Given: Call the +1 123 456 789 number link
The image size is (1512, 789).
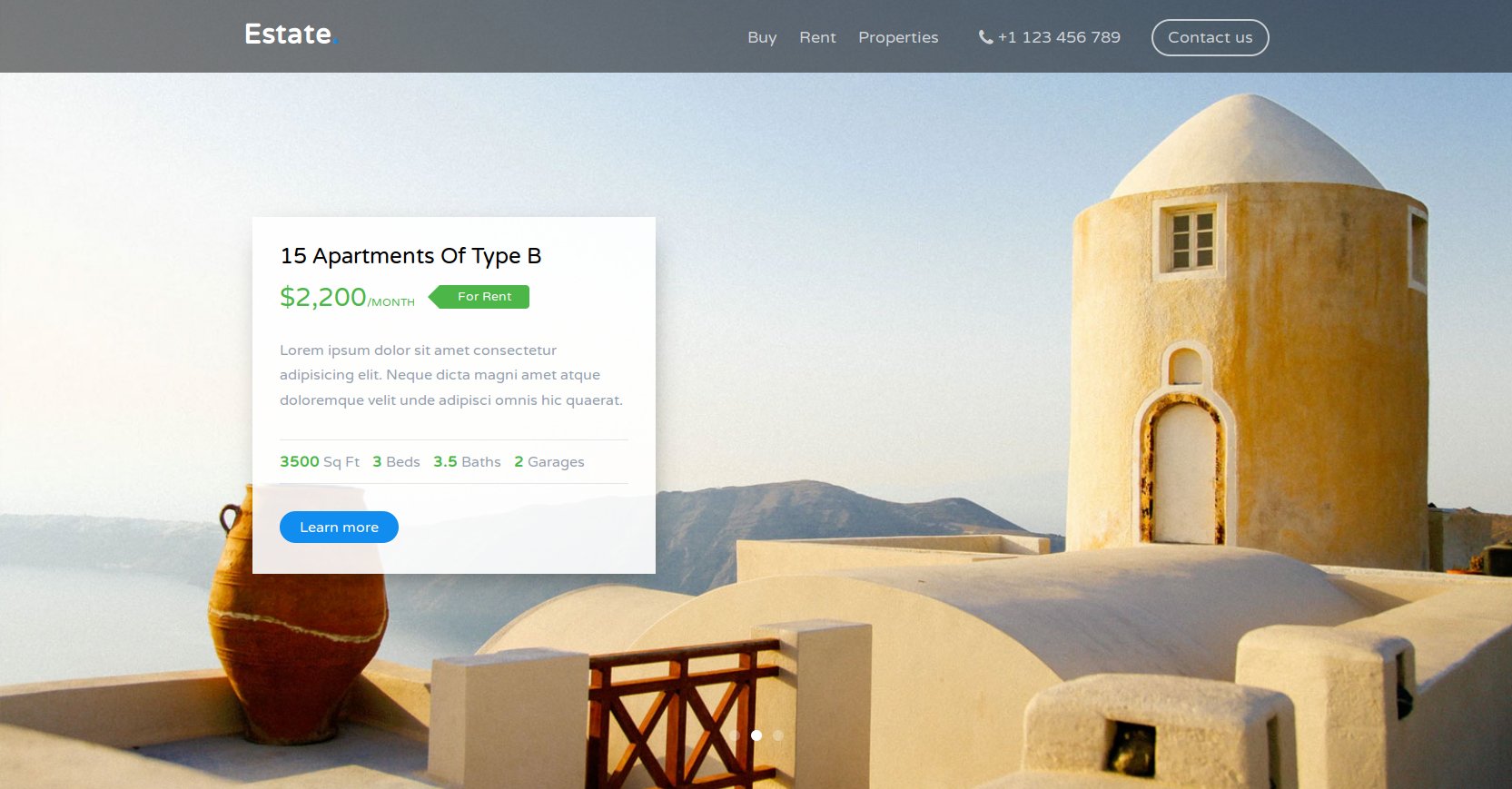Looking at the screenshot, I should click(x=1059, y=37).
